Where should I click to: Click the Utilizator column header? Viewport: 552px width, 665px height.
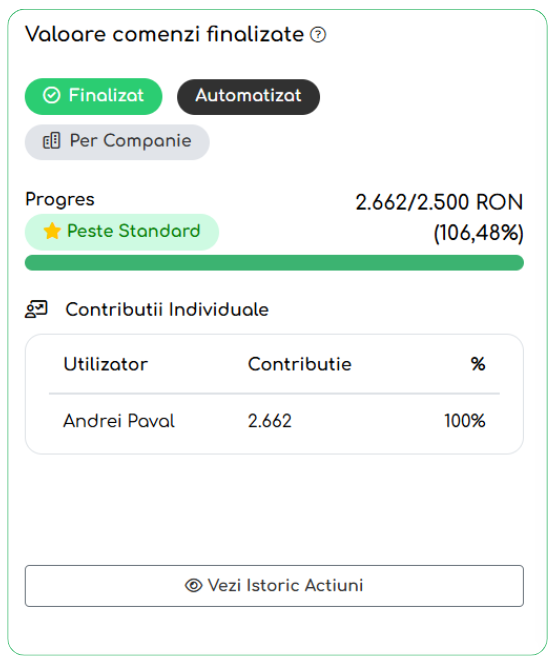[x=106, y=364]
